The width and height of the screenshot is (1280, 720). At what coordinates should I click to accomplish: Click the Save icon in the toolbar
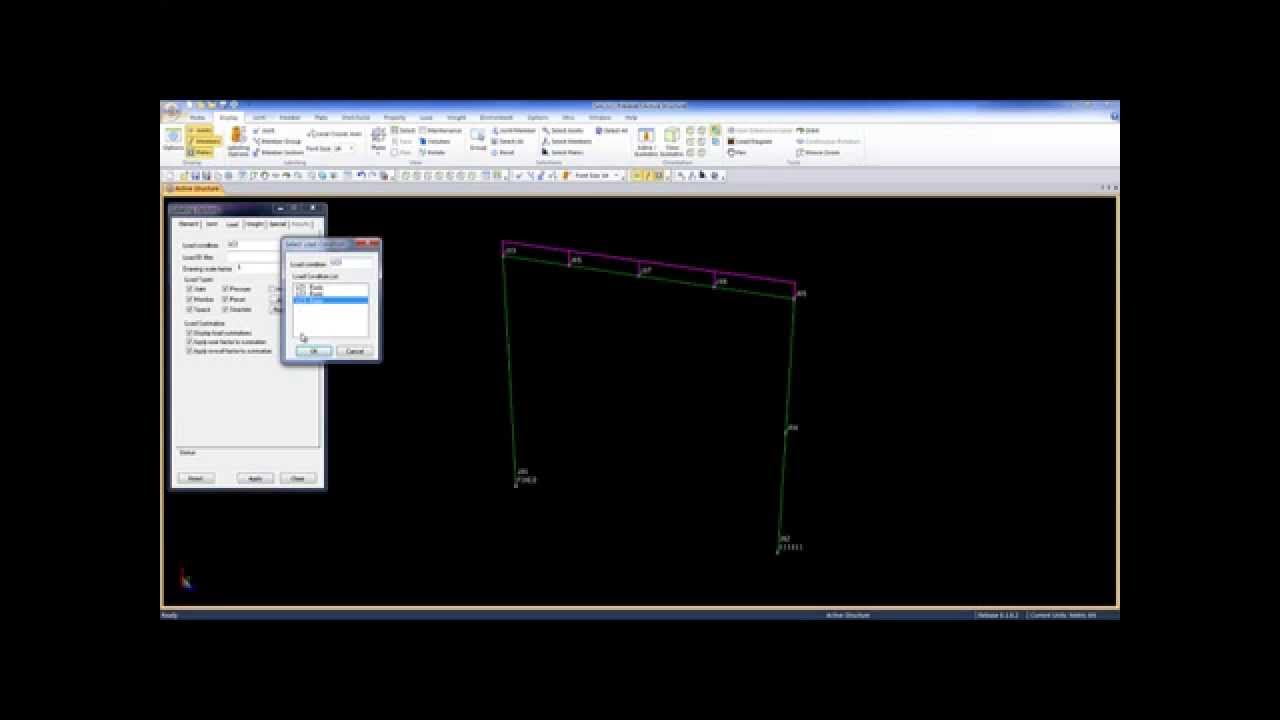[x=194, y=175]
